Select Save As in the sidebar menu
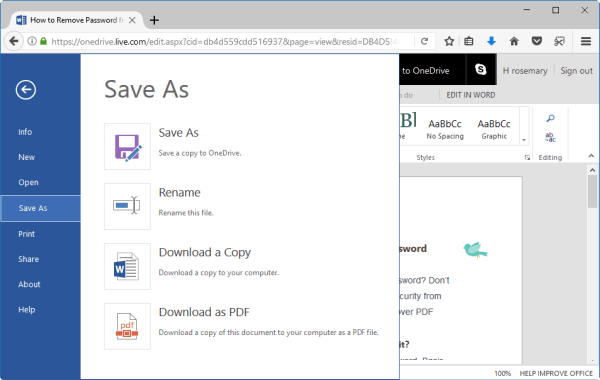Screen dimensions: 600x380 (40, 208)
